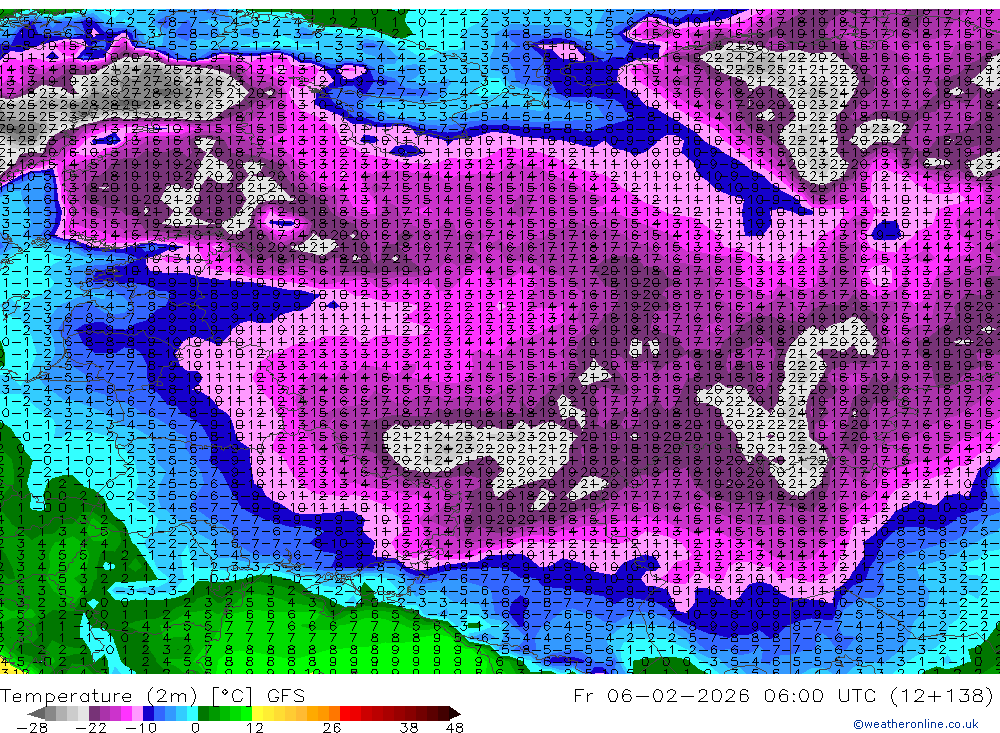1000x733 pixels.
Task: Click the -28 value on color scale
Action: point(32,727)
